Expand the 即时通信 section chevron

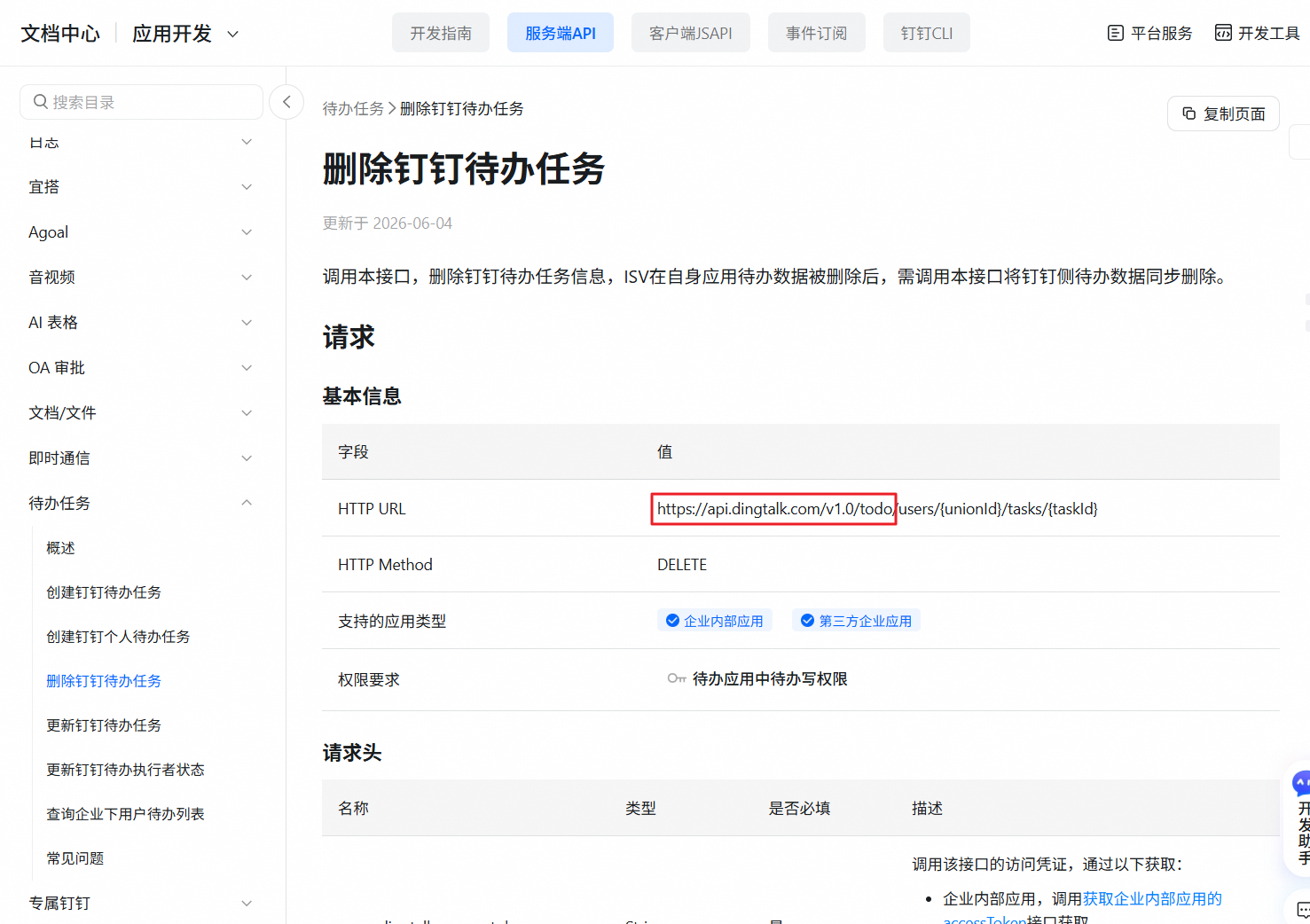pos(247,458)
